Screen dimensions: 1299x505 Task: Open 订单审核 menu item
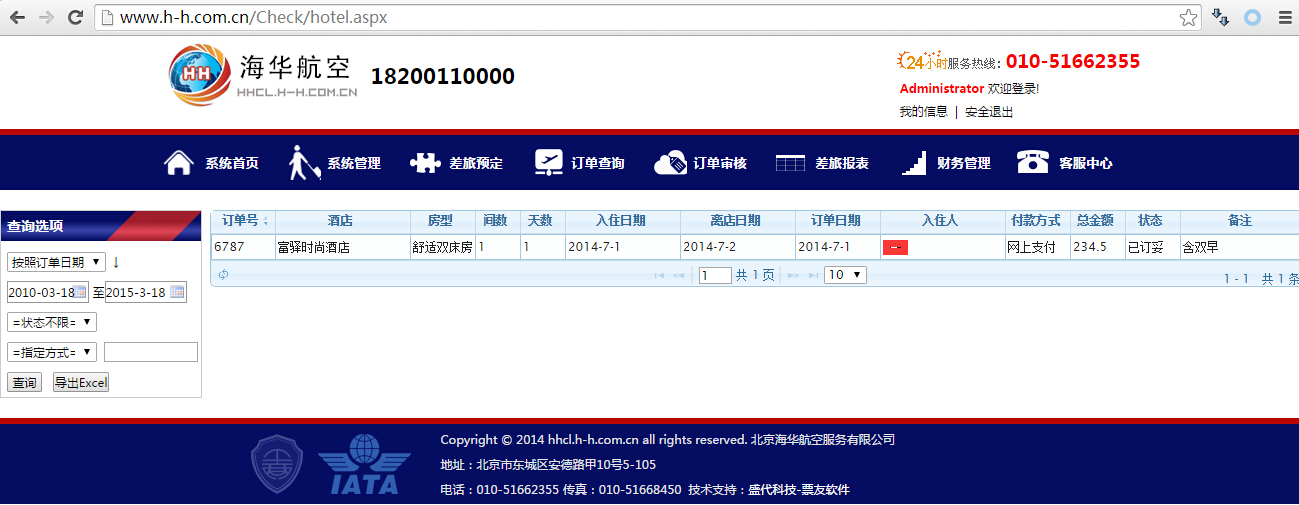[x=720, y=163]
